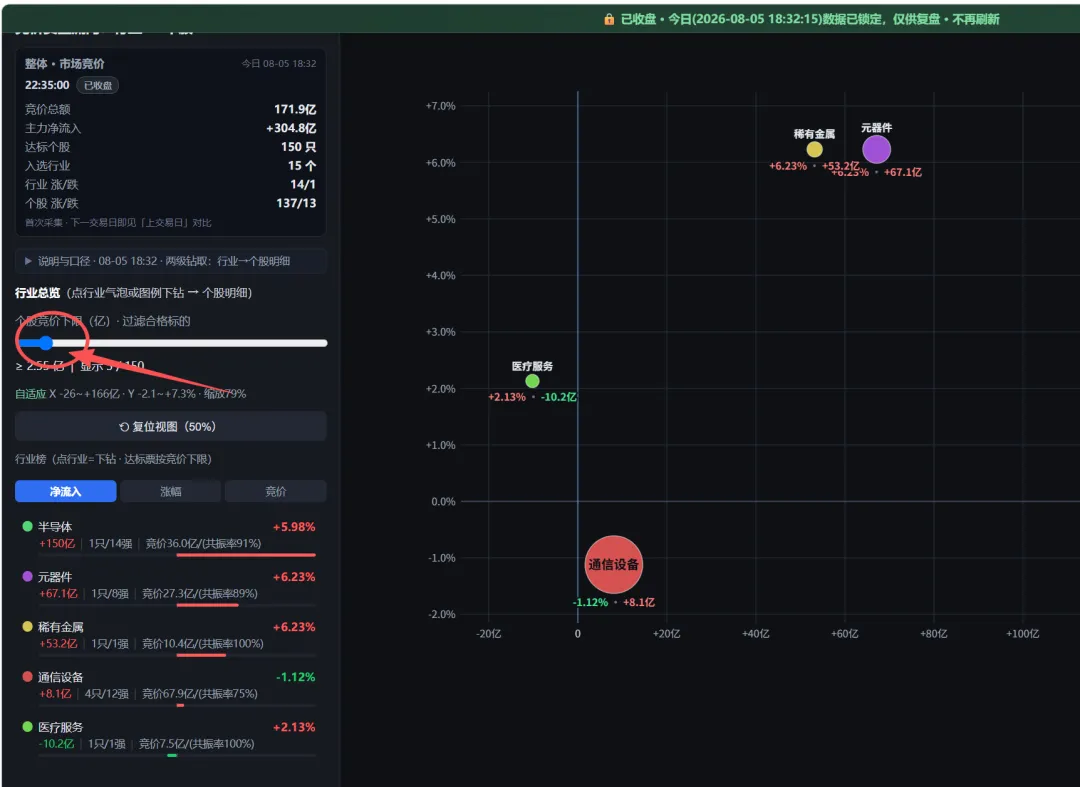Click the +8.1亿 inflow in 通信设备 list row
This screenshot has height=787, width=1080.
coord(55,693)
